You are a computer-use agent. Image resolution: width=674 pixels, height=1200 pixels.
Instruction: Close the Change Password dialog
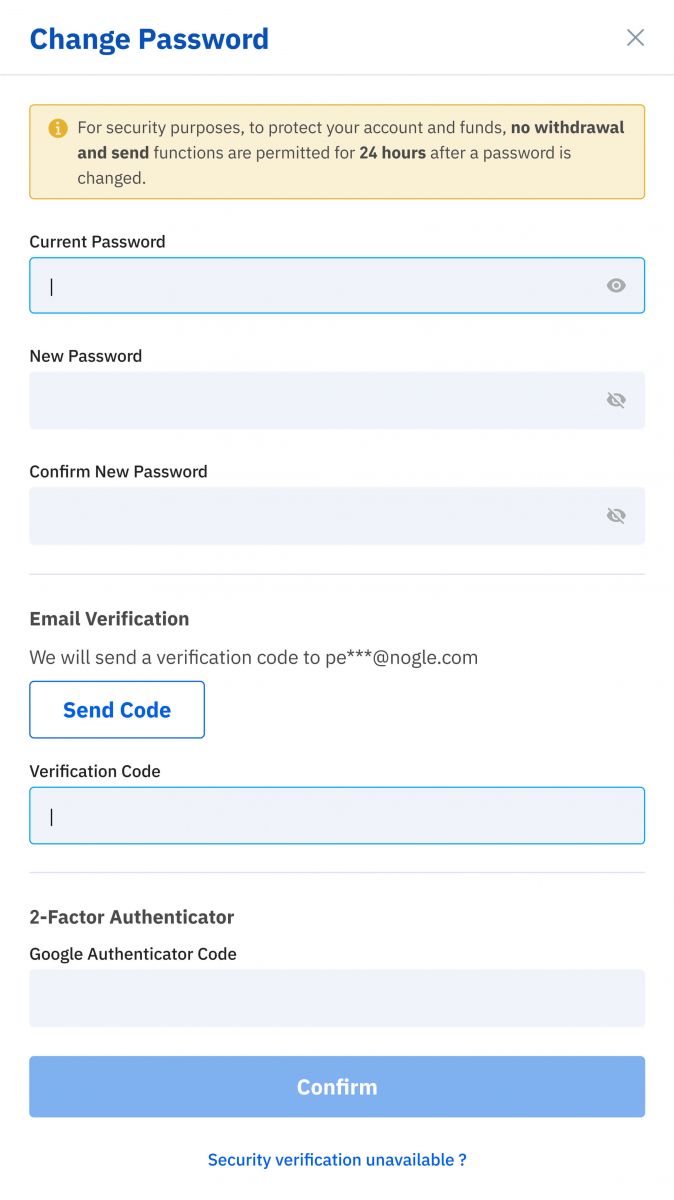[x=635, y=37]
